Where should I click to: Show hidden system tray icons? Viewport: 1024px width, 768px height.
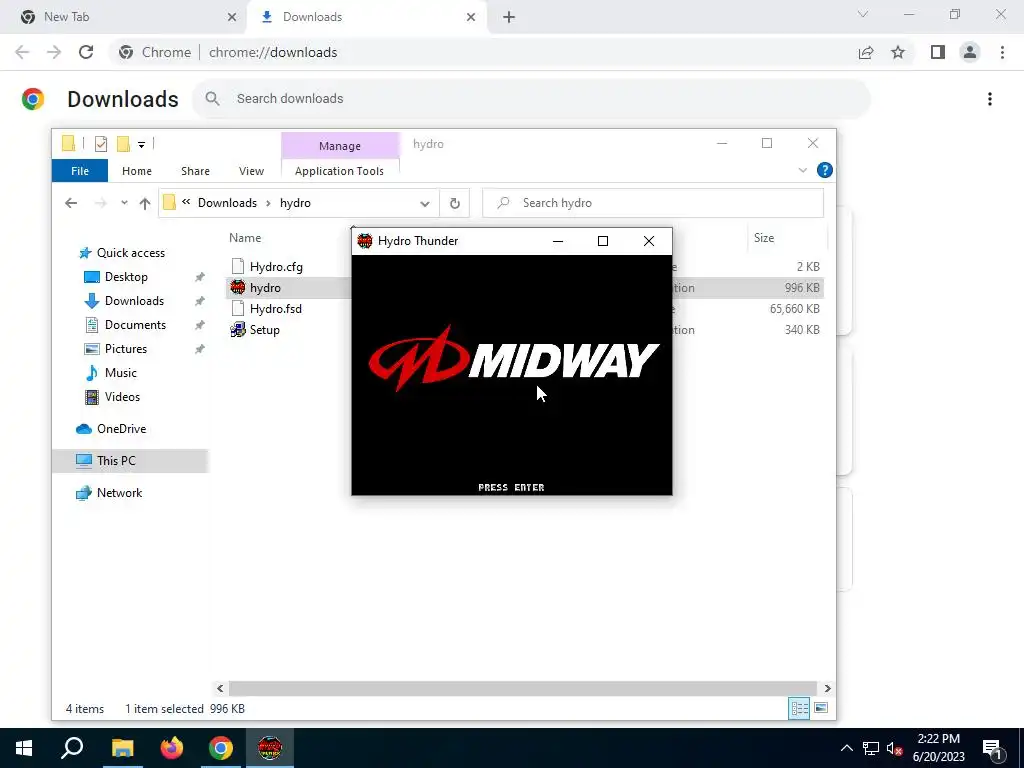pyautogui.click(x=846, y=748)
